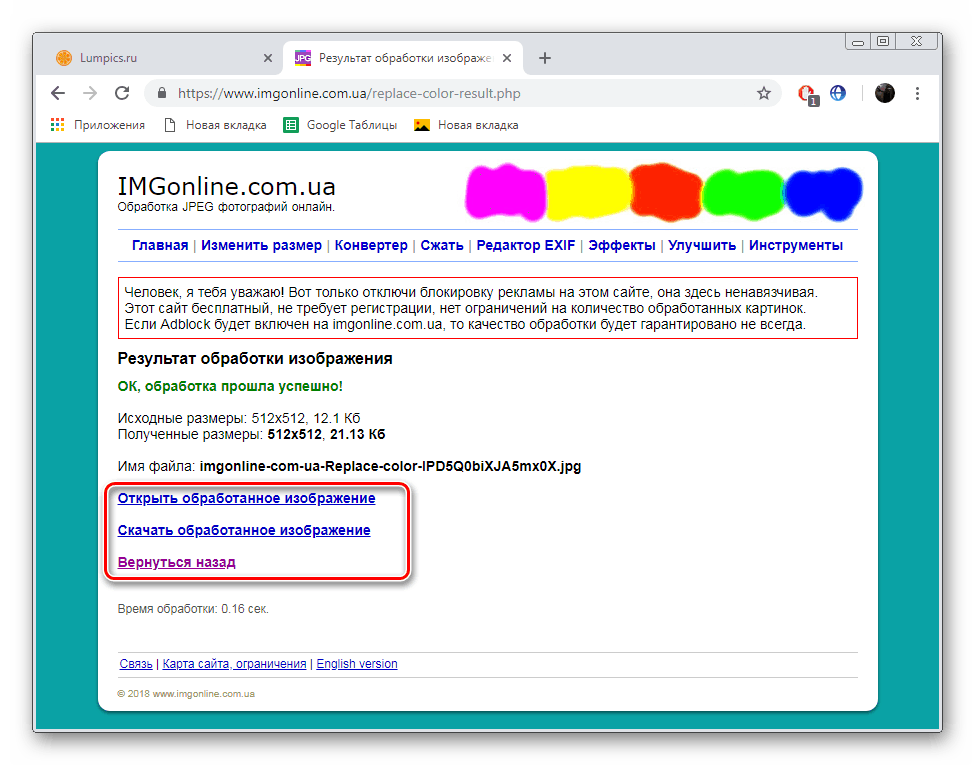This screenshot has width=975, height=765.
Task: Open the Google Таблицы bookmark icon
Action: 290,125
